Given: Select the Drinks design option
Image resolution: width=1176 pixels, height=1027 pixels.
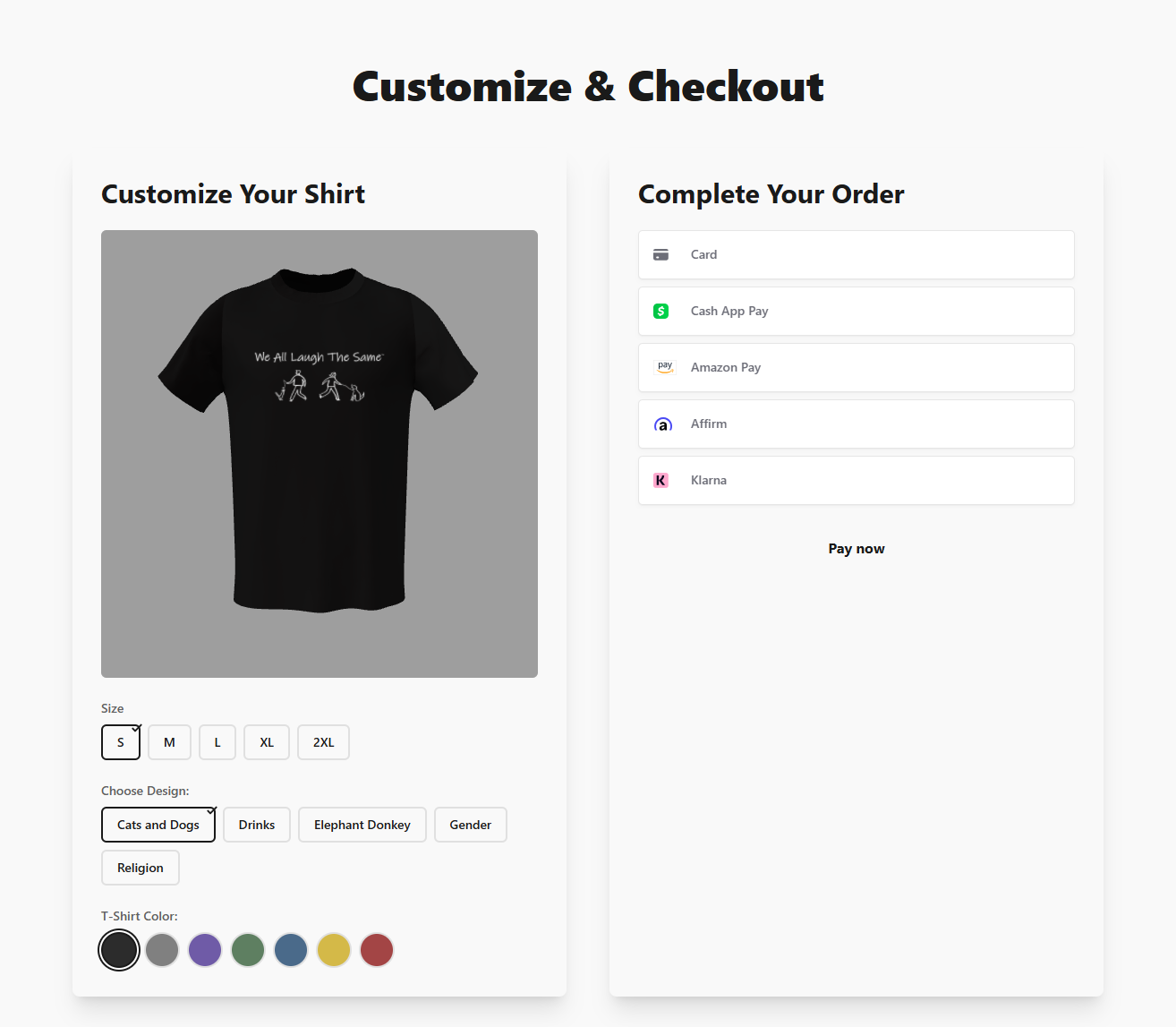Looking at the screenshot, I should pos(256,825).
